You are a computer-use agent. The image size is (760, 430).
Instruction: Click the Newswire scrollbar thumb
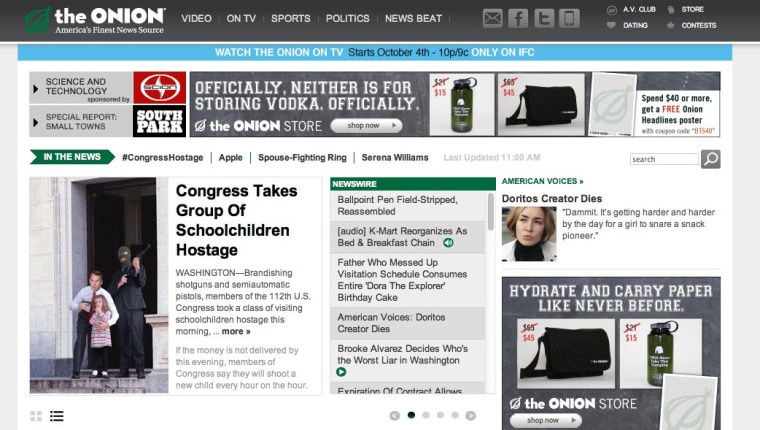click(x=491, y=211)
